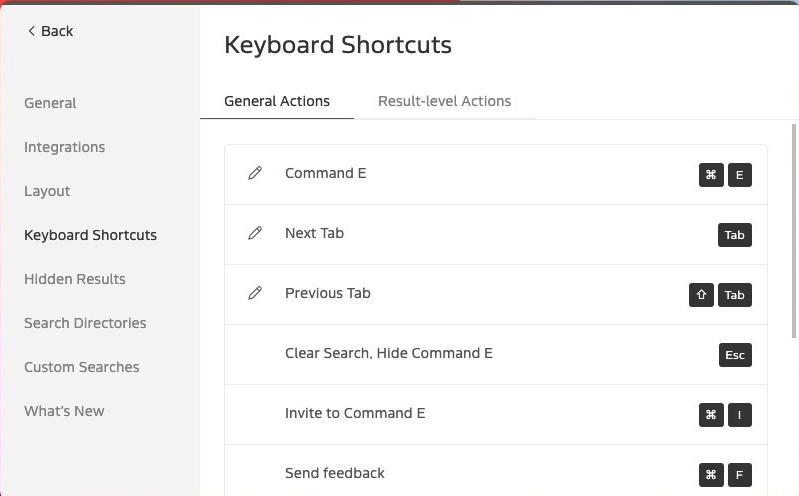Edit the Command E shortcut pencil icon
Viewport: 799px width, 496px height.
pyautogui.click(x=255, y=173)
